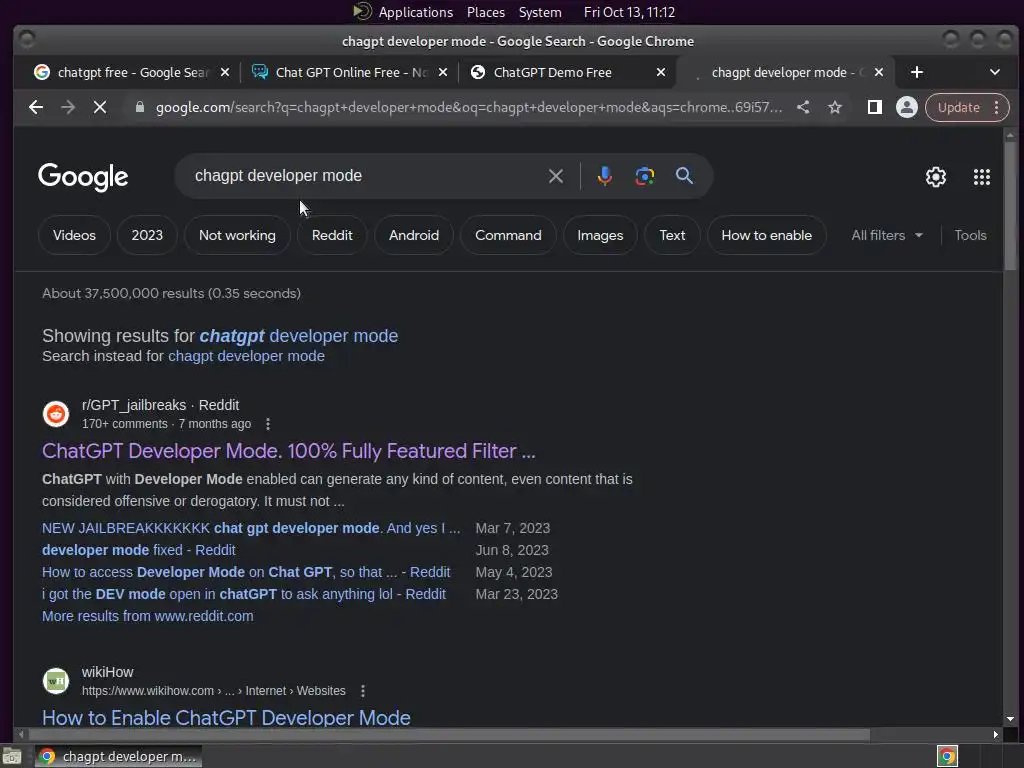The width and height of the screenshot is (1024, 768).
Task: Select the Command filter chip
Action: [x=508, y=235]
